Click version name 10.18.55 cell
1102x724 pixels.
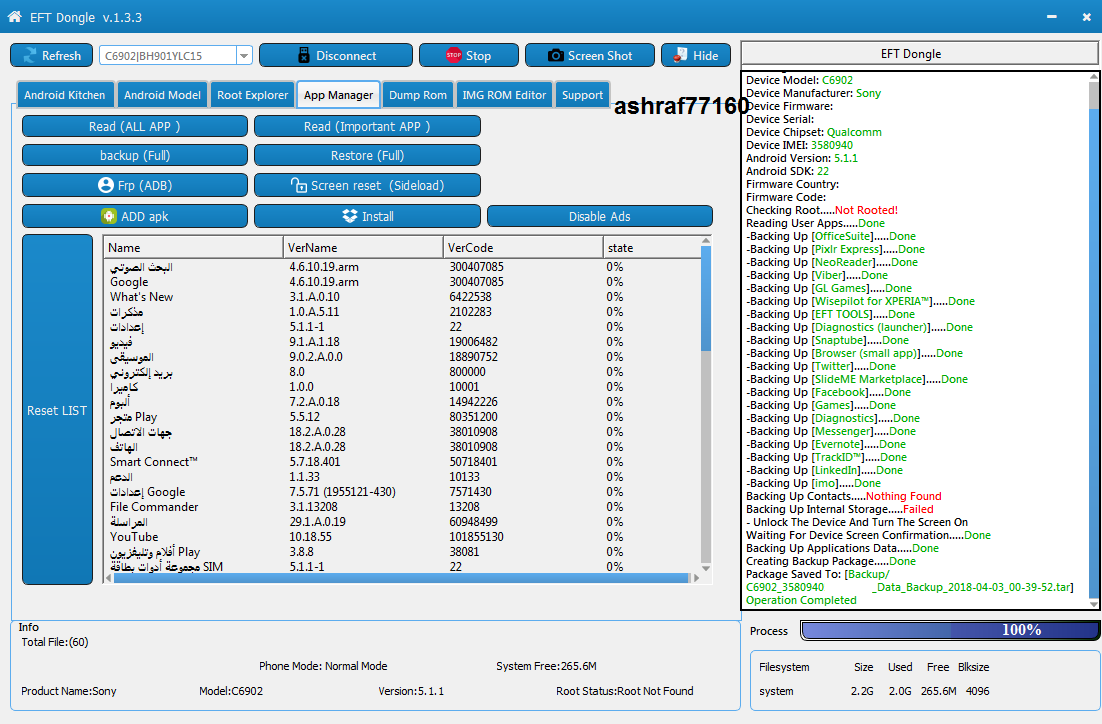[x=311, y=536]
